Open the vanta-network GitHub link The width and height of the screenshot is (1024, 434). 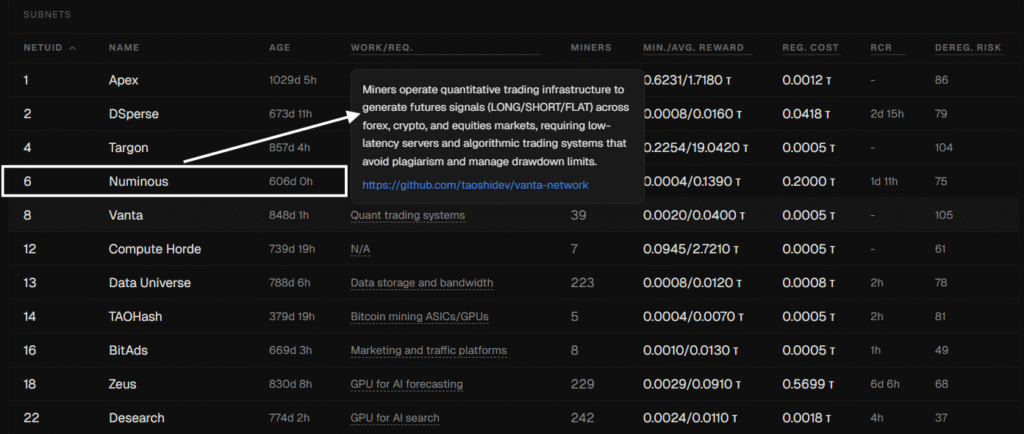tap(475, 185)
